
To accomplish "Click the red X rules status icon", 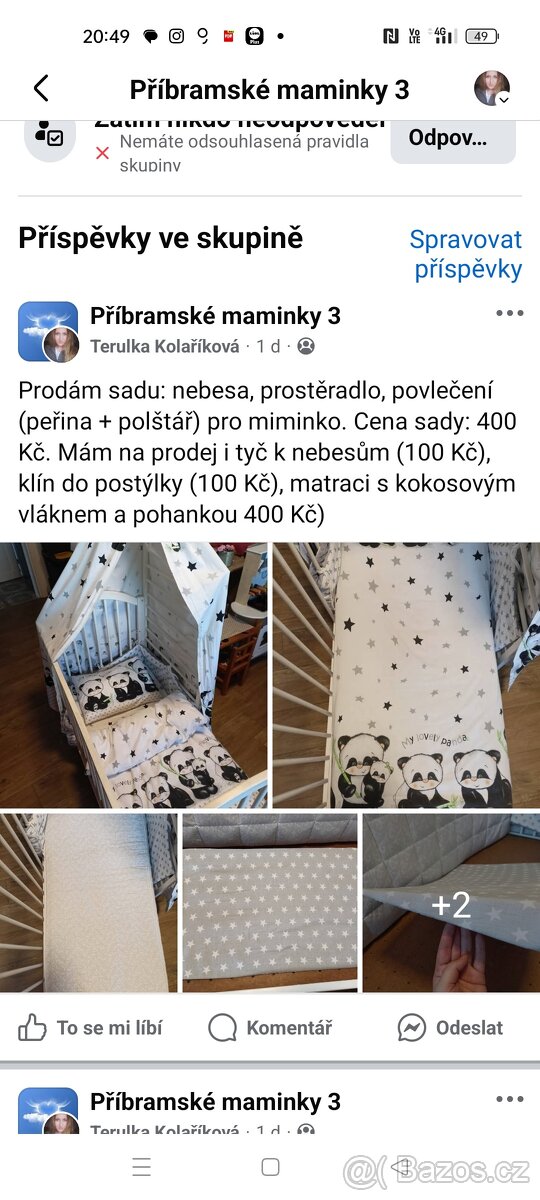I will tap(102, 153).
